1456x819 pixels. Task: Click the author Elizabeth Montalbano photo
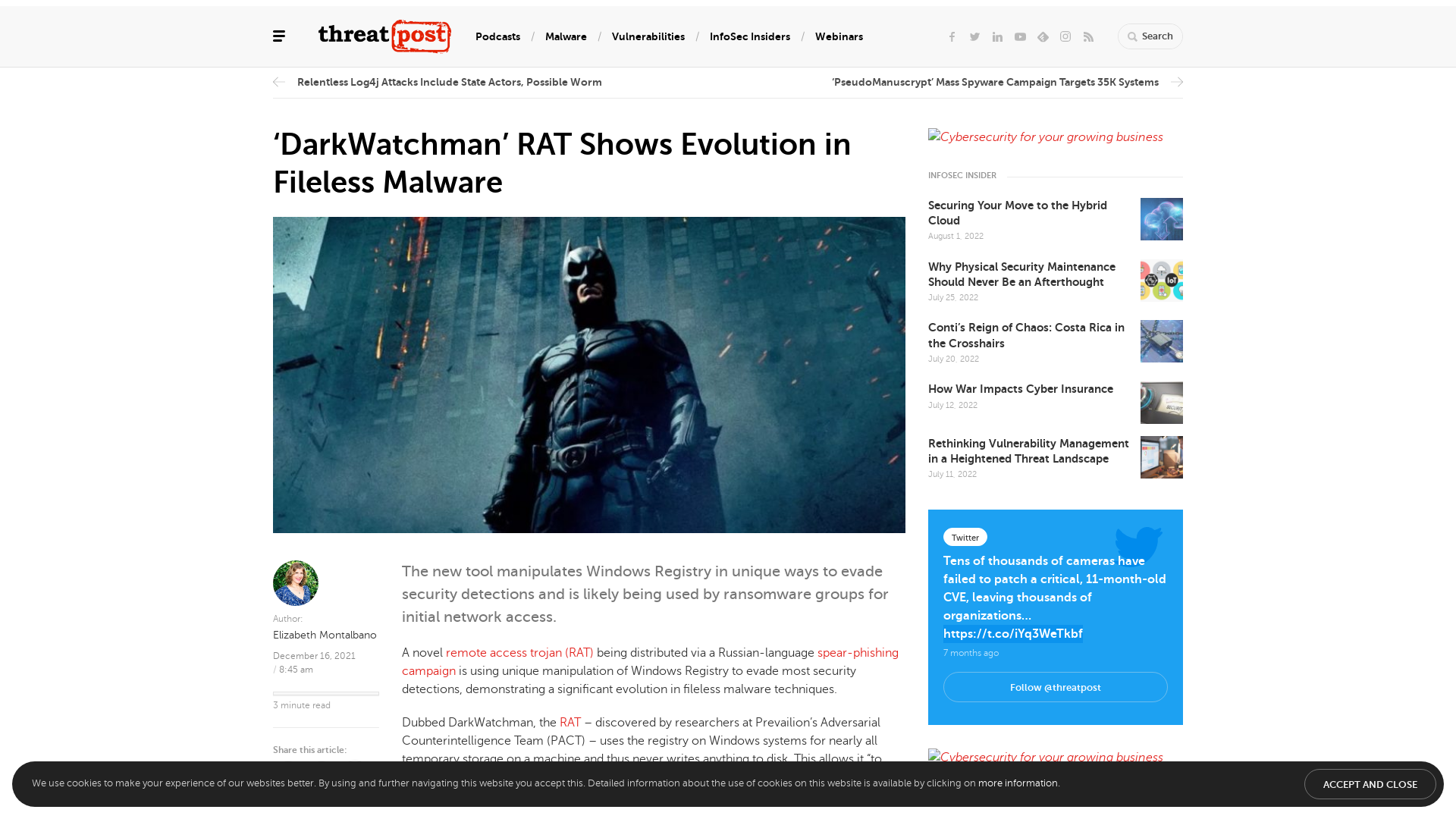coord(296,583)
